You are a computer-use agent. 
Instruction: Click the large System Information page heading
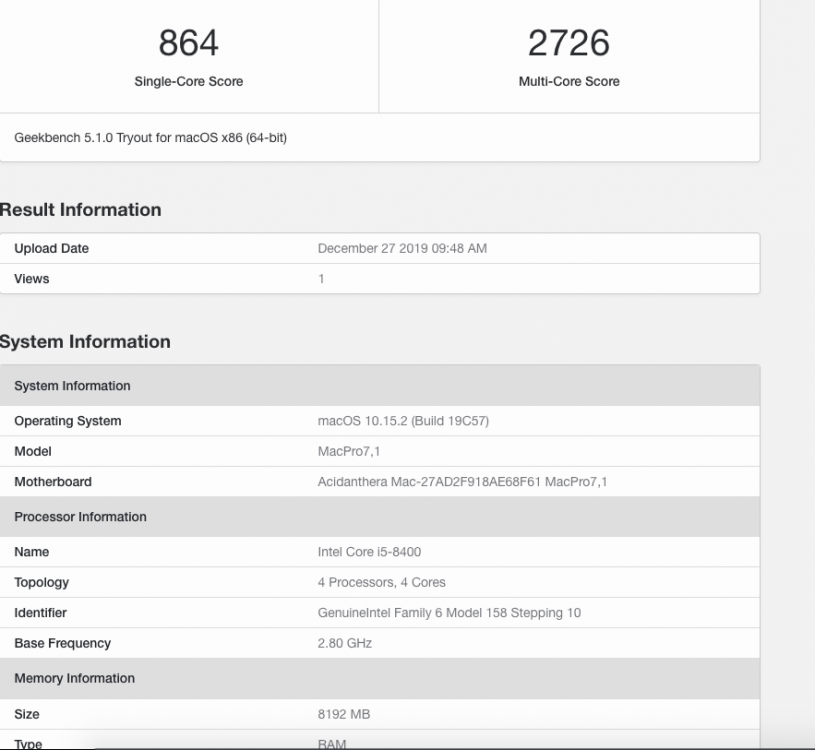[85, 341]
